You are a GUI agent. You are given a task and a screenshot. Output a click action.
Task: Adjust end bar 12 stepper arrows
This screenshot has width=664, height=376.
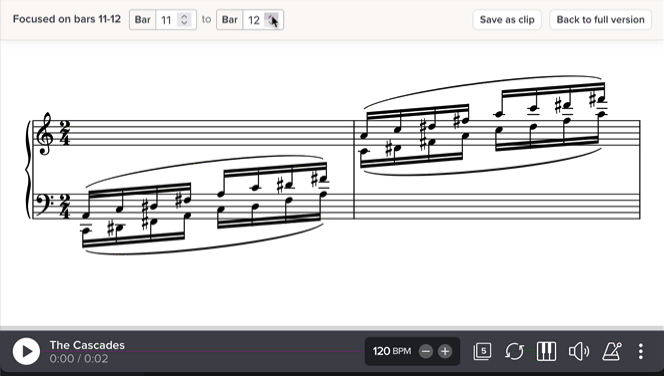click(271, 20)
